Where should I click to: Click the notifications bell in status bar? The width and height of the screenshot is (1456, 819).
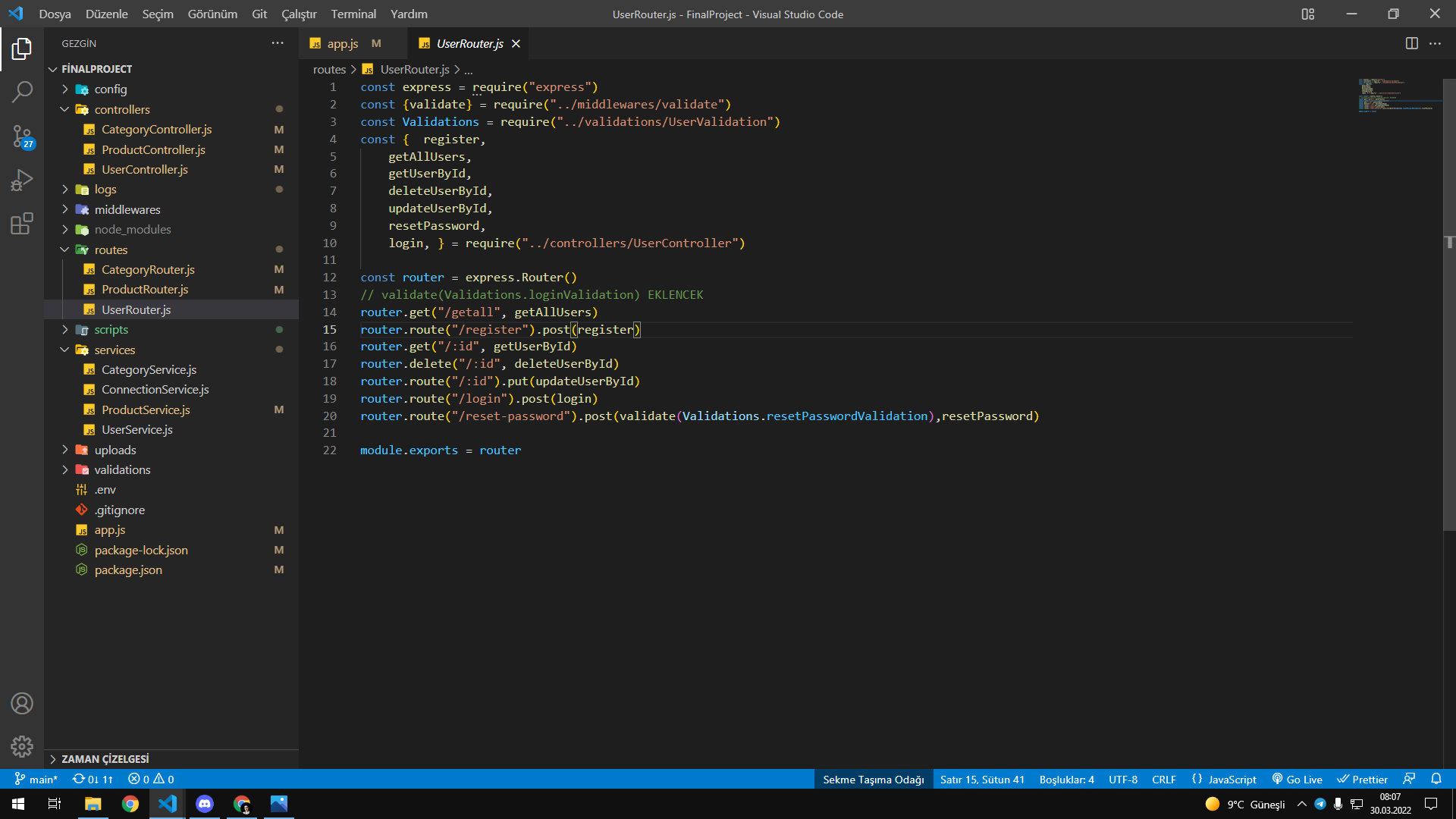coord(1436,779)
